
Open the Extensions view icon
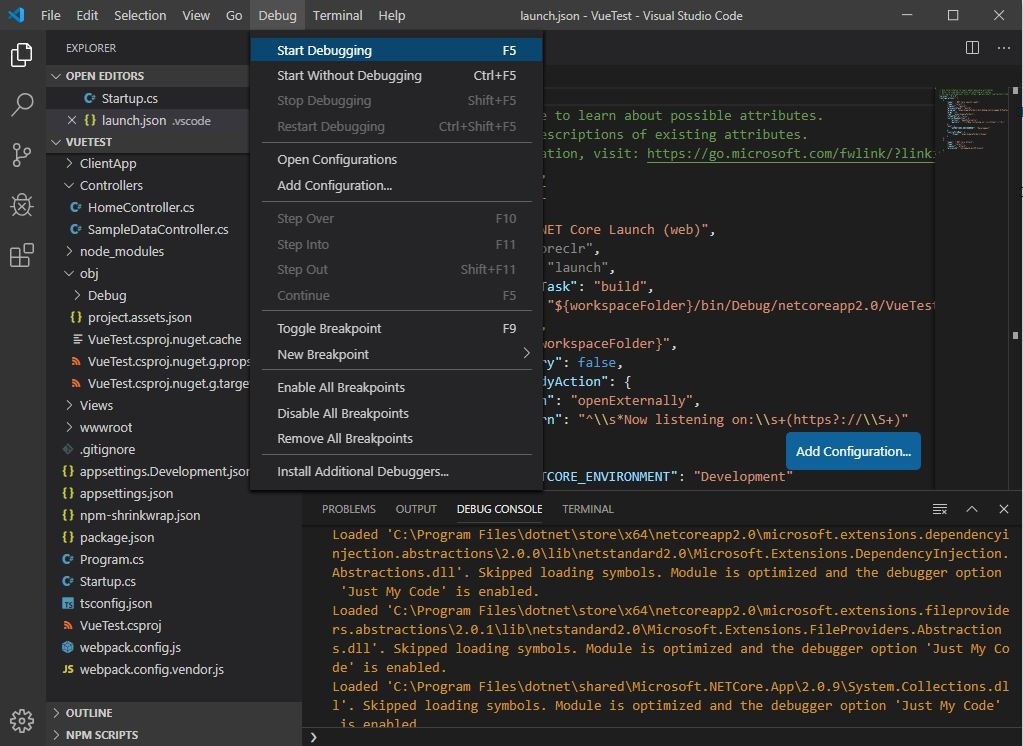pos(22,256)
